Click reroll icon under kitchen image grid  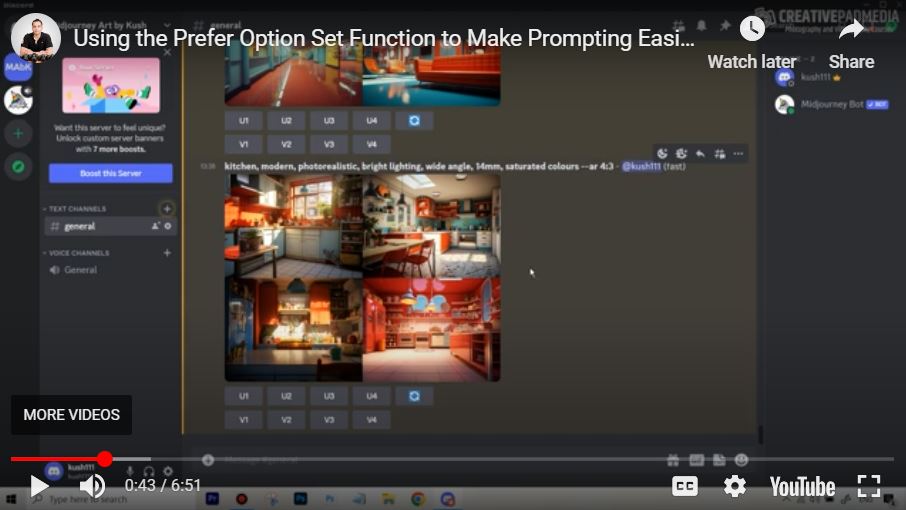tap(414, 396)
